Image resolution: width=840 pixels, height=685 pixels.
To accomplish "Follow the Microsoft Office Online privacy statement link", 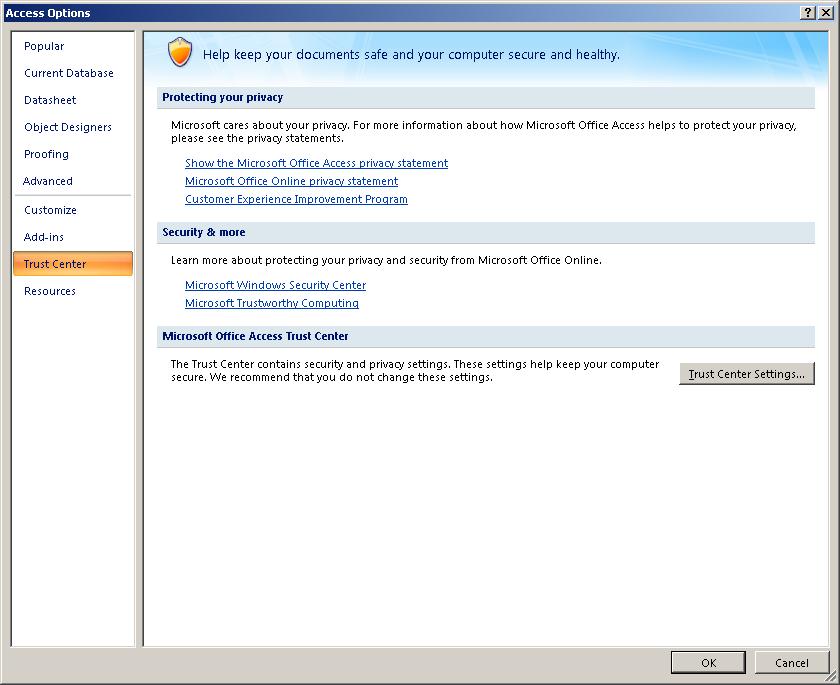I will 291,181.
